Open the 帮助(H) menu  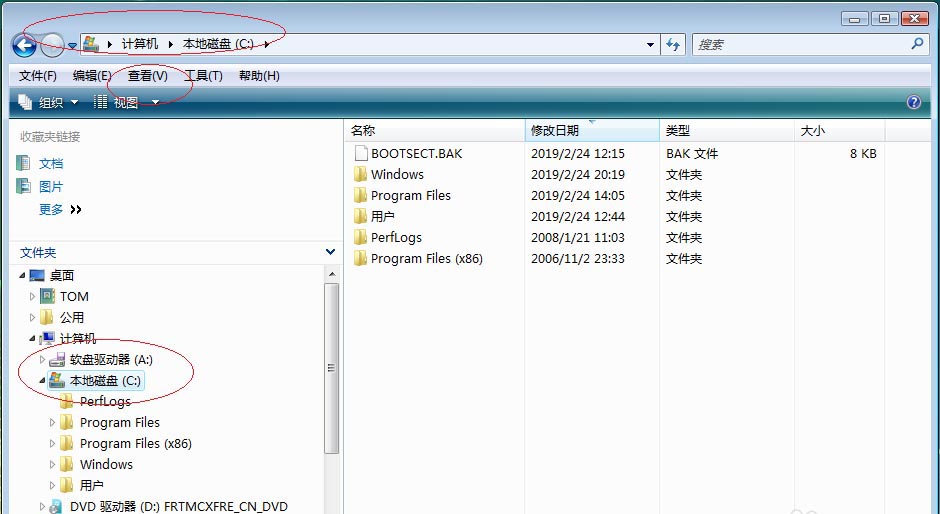[259, 76]
